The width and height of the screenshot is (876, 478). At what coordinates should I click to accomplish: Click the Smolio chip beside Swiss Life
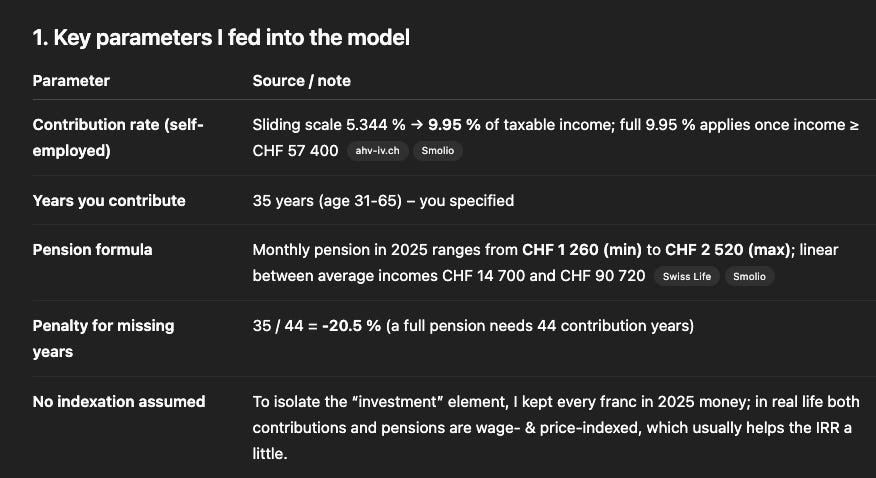749,276
